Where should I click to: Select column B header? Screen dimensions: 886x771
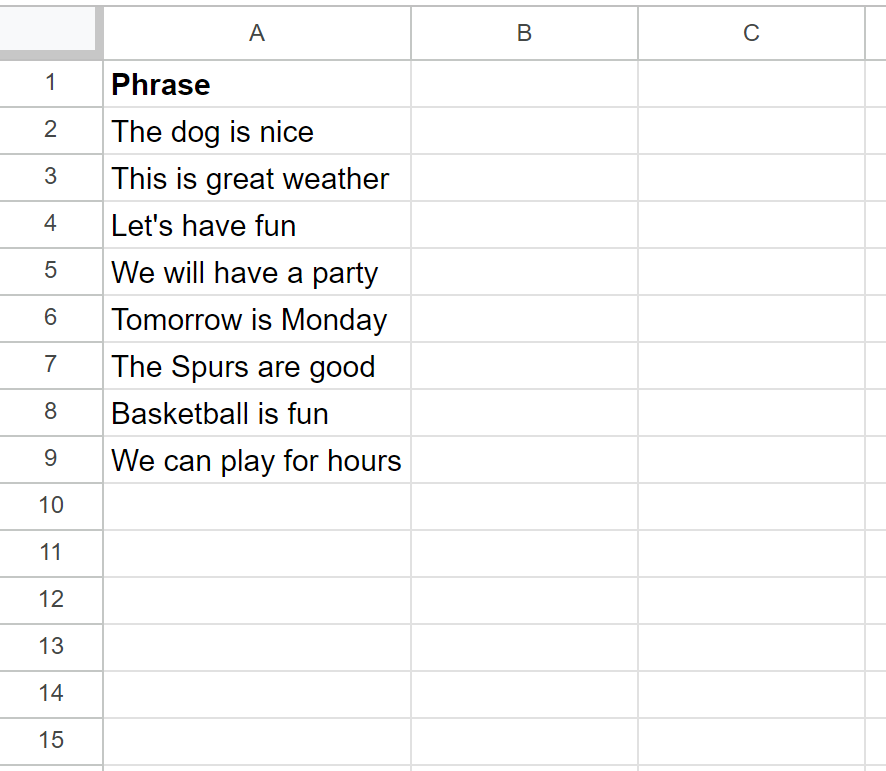[524, 33]
